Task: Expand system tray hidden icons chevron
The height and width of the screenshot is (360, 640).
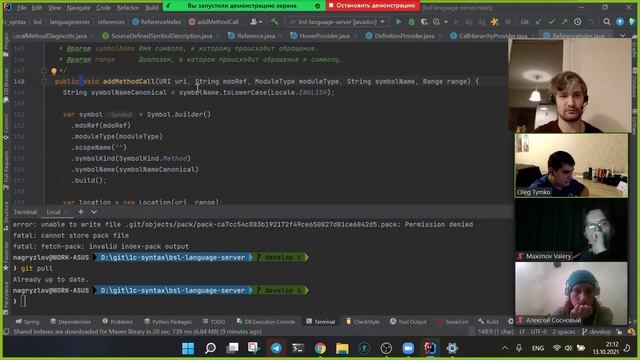Action: pyautogui.click(x=505, y=348)
